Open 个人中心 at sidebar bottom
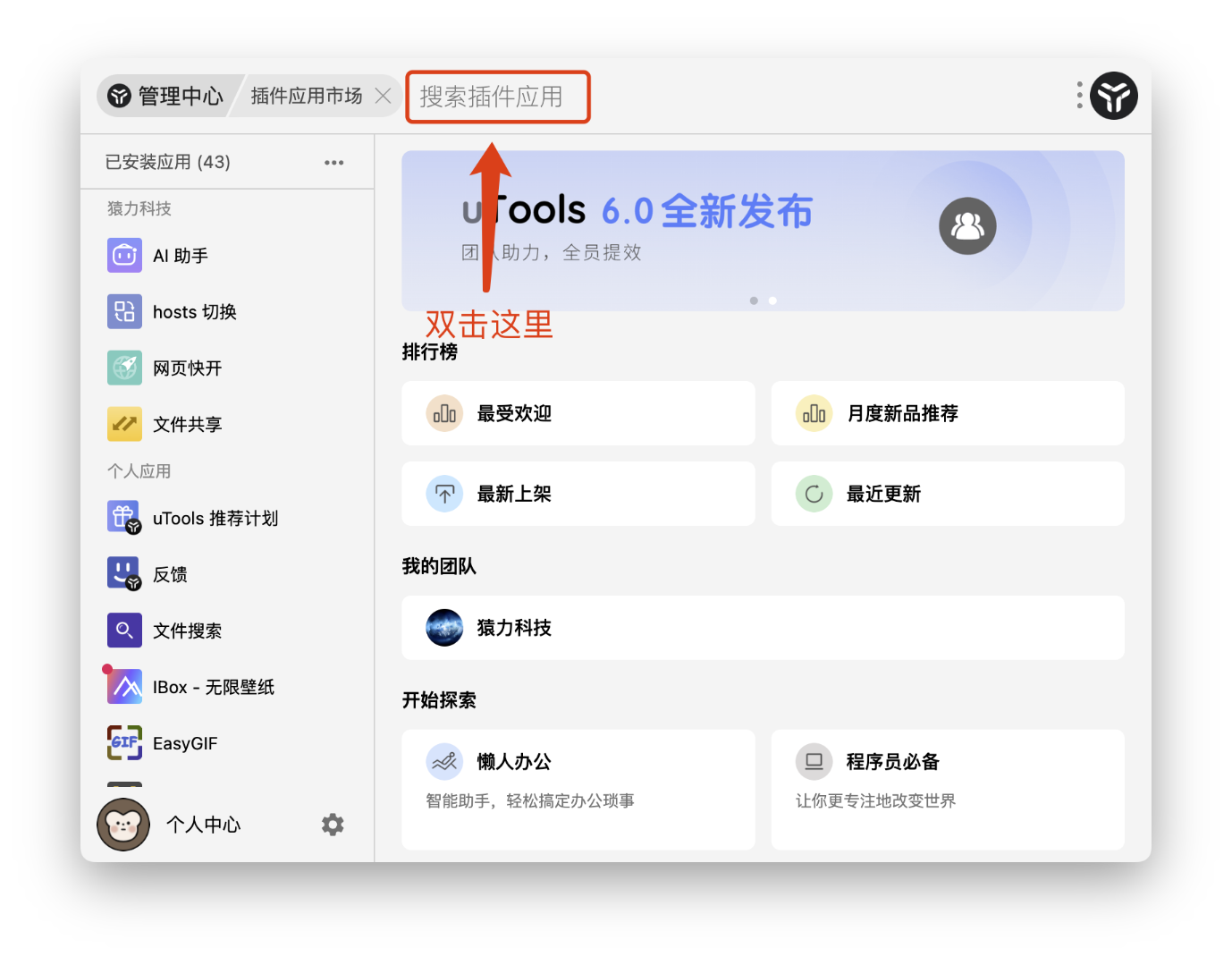The image size is (1232, 965). point(204,825)
